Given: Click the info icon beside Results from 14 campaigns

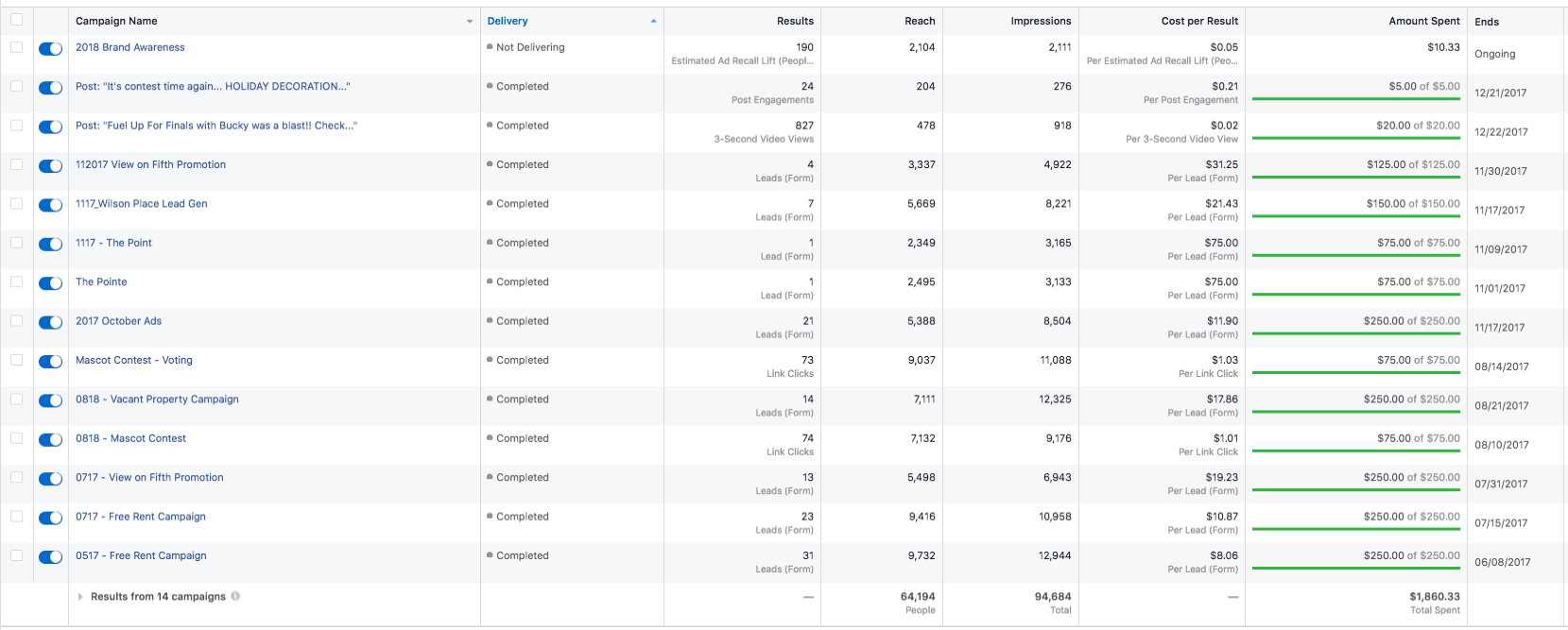Looking at the screenshot, I should point(235,596).
